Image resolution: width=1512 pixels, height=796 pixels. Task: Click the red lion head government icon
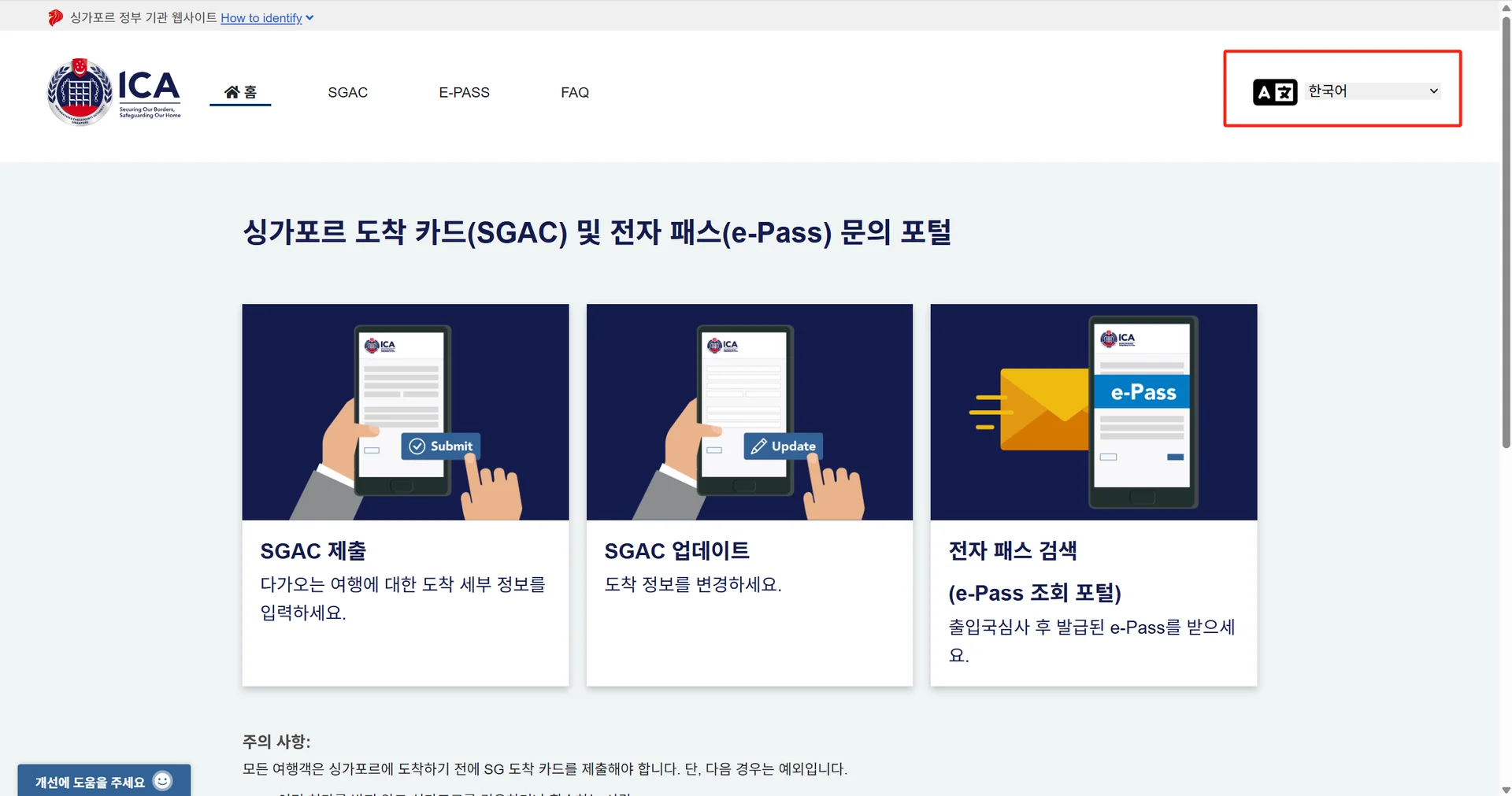pyautogui.click(x=55, y=17)
